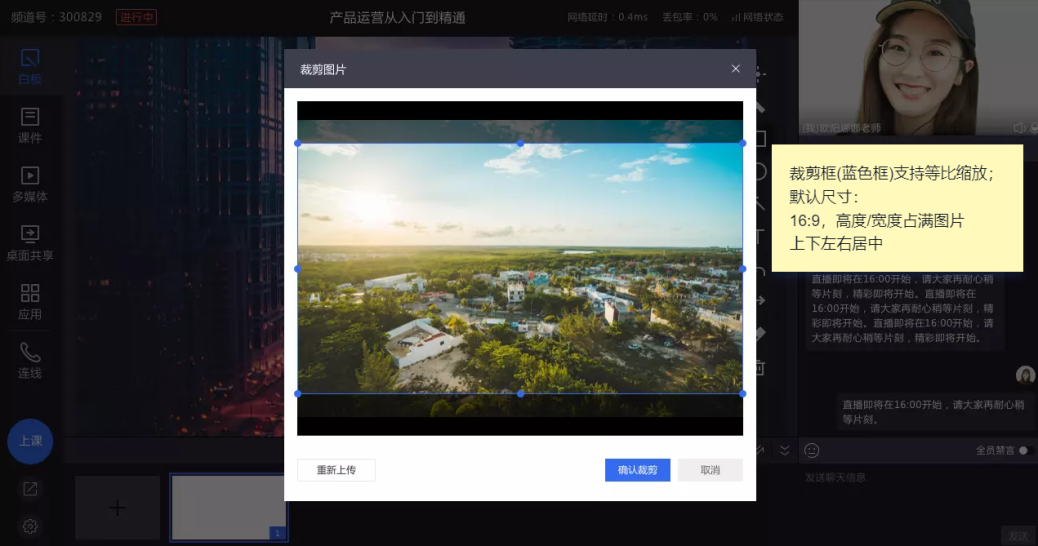Collapse panel with double chevron icon
Image resolution: width=1038 pixels, height=546 pixels.
(x=785, y=451)
